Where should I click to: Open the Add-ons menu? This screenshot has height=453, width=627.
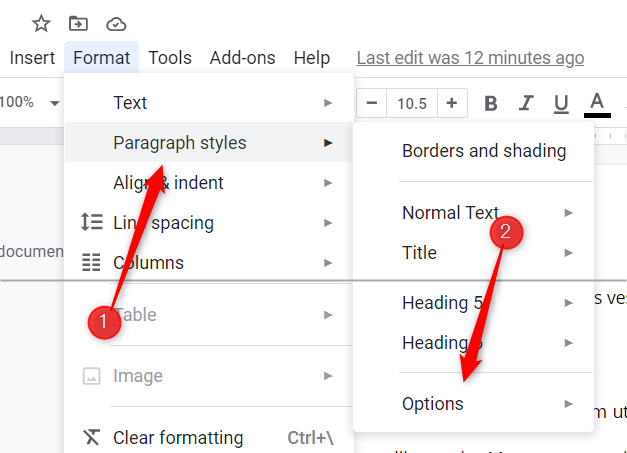[x=242, y=58]
